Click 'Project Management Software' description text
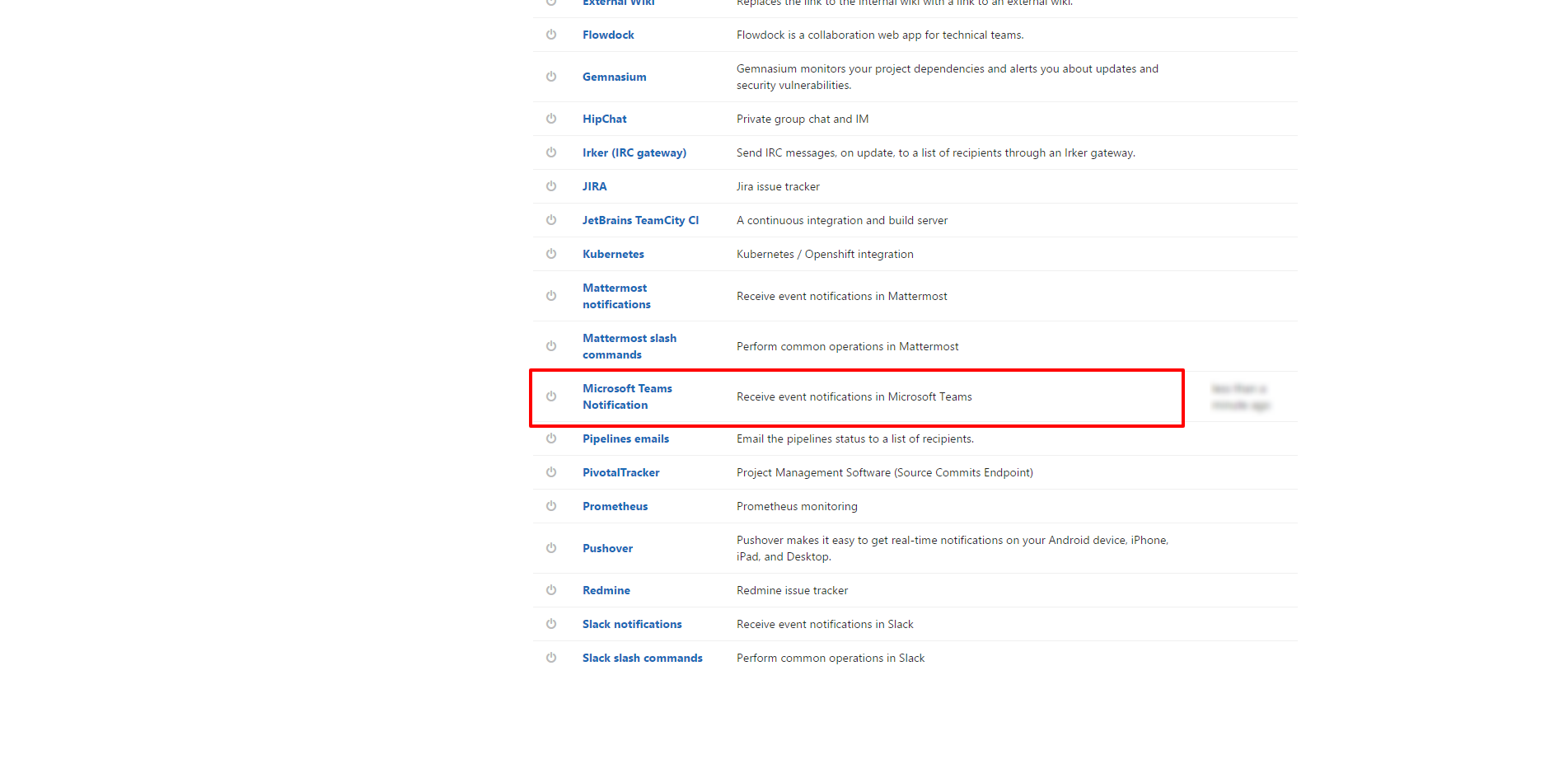Image resolution: width=1568 pixels, height=769 pixels. click(885, 472)
